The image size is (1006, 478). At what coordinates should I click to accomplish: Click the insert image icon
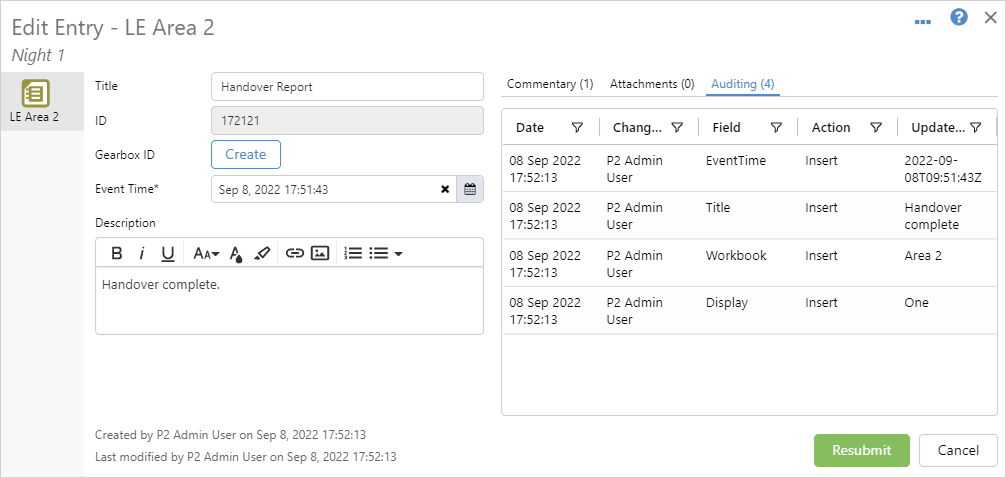320,254
